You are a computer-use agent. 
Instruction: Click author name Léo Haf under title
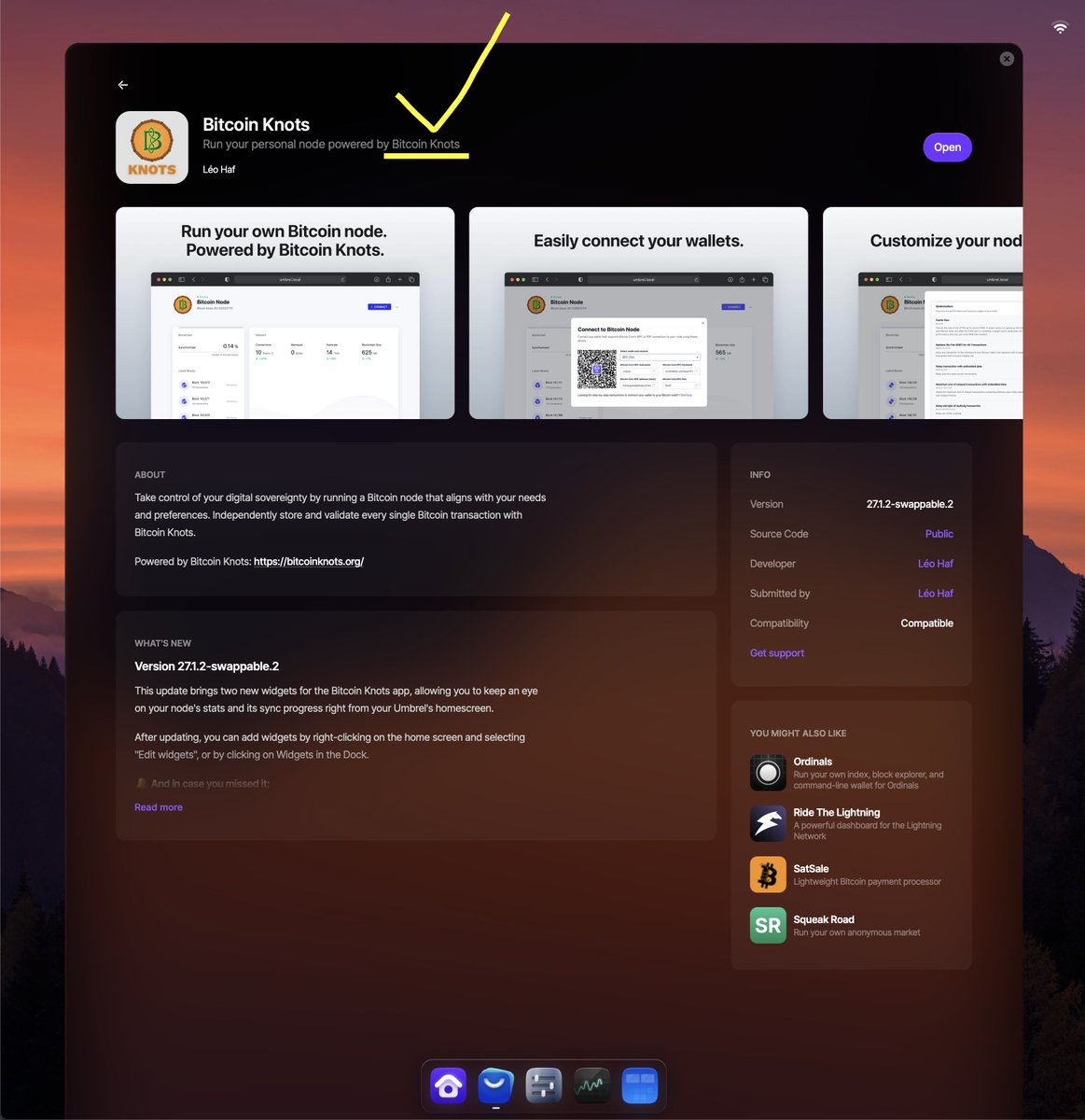(x=219, y=170)
